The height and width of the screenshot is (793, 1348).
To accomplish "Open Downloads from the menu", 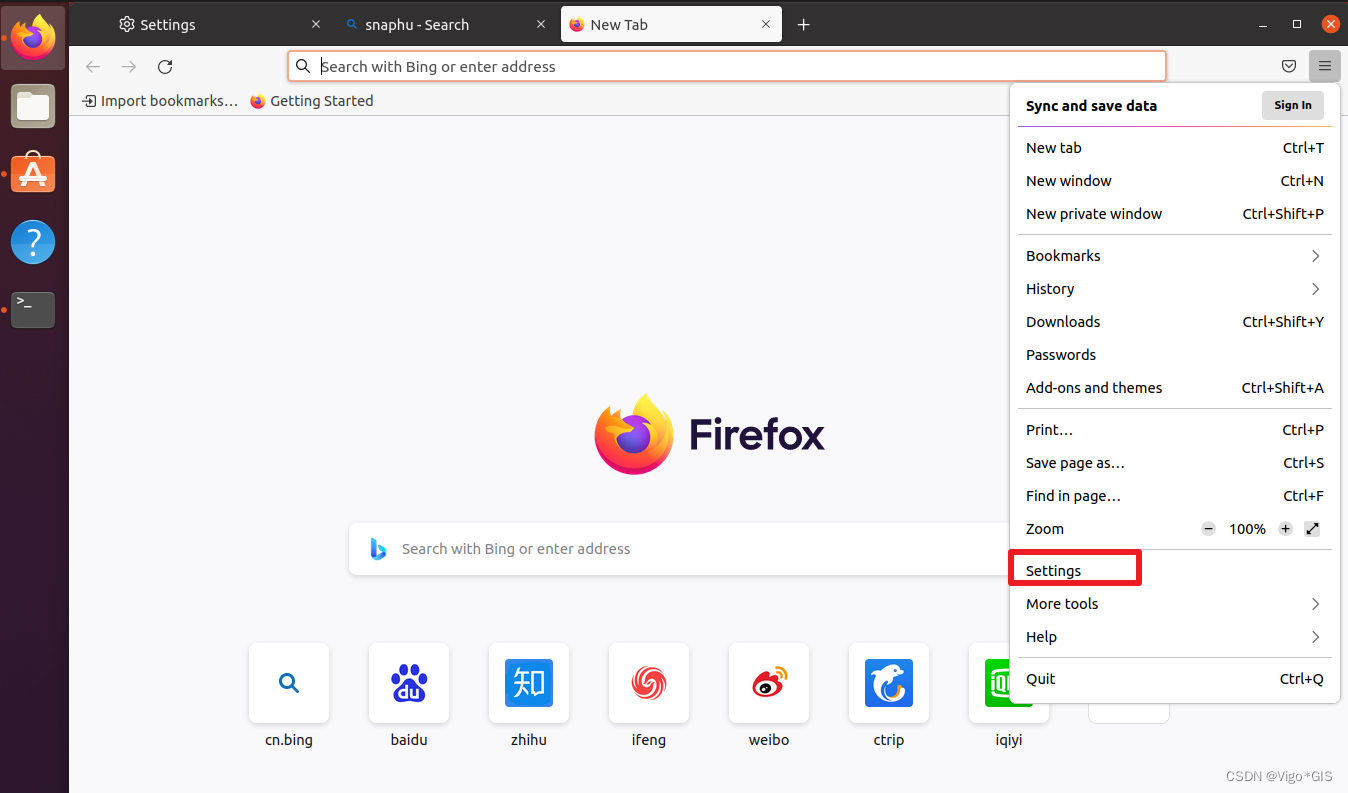I will [1175, 322].
